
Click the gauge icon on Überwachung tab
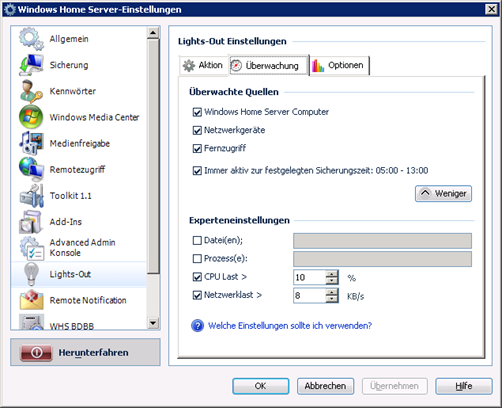(x=236, y=65)
